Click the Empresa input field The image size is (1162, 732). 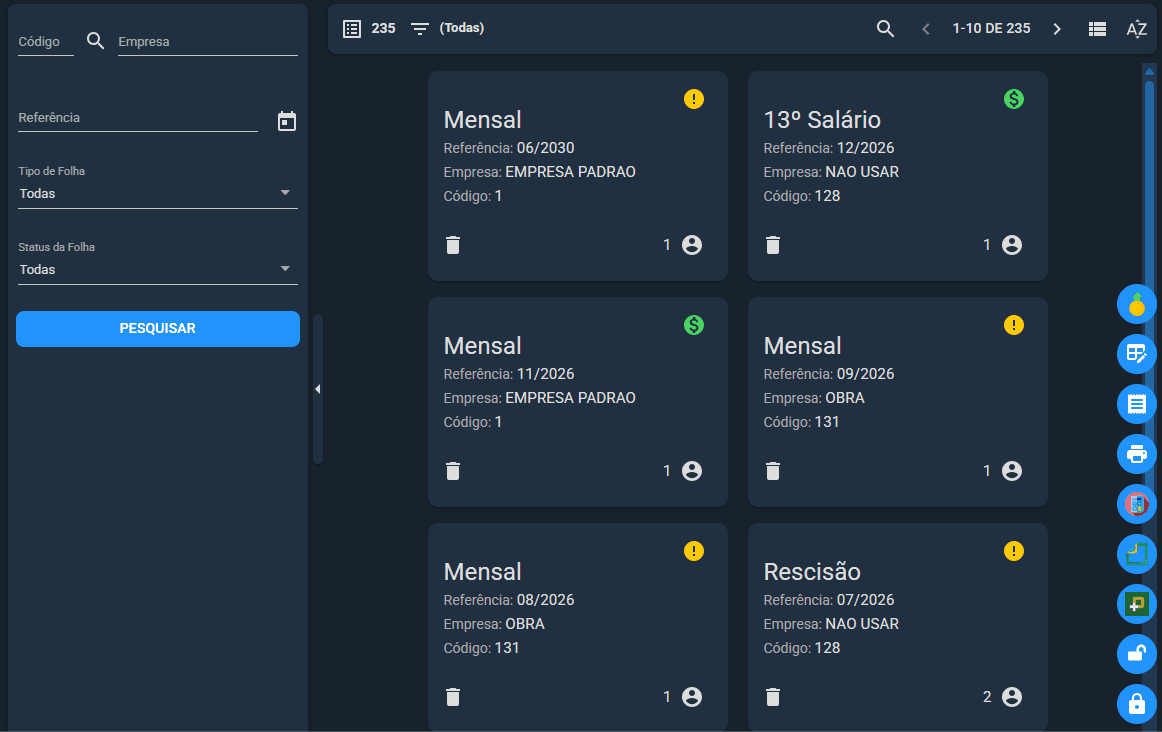pos(208,42)
